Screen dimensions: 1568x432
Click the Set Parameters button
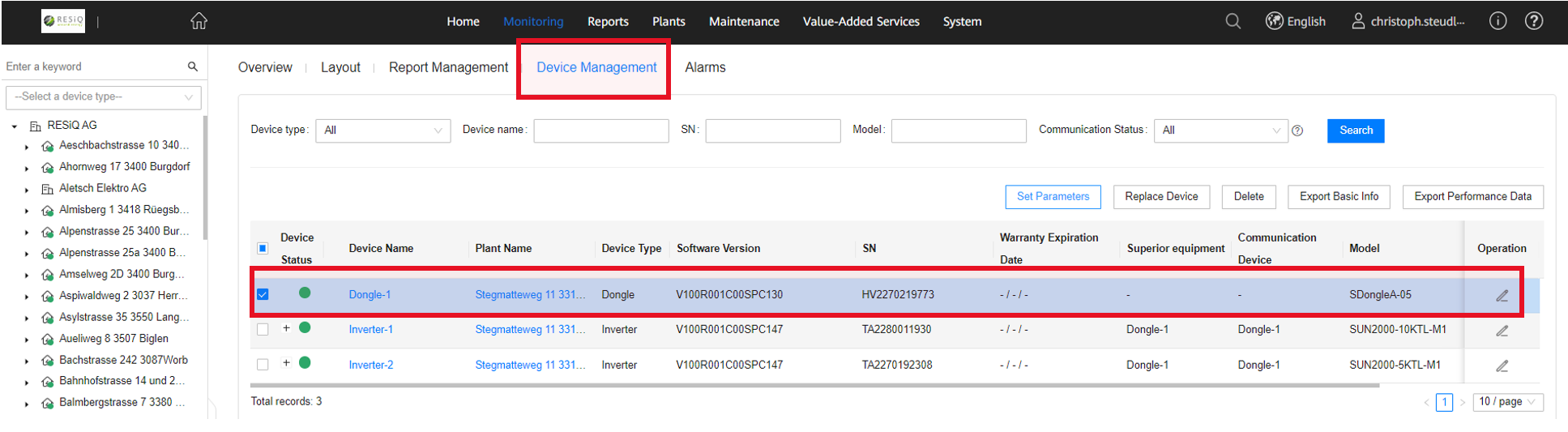click(x=1053, y=197)
